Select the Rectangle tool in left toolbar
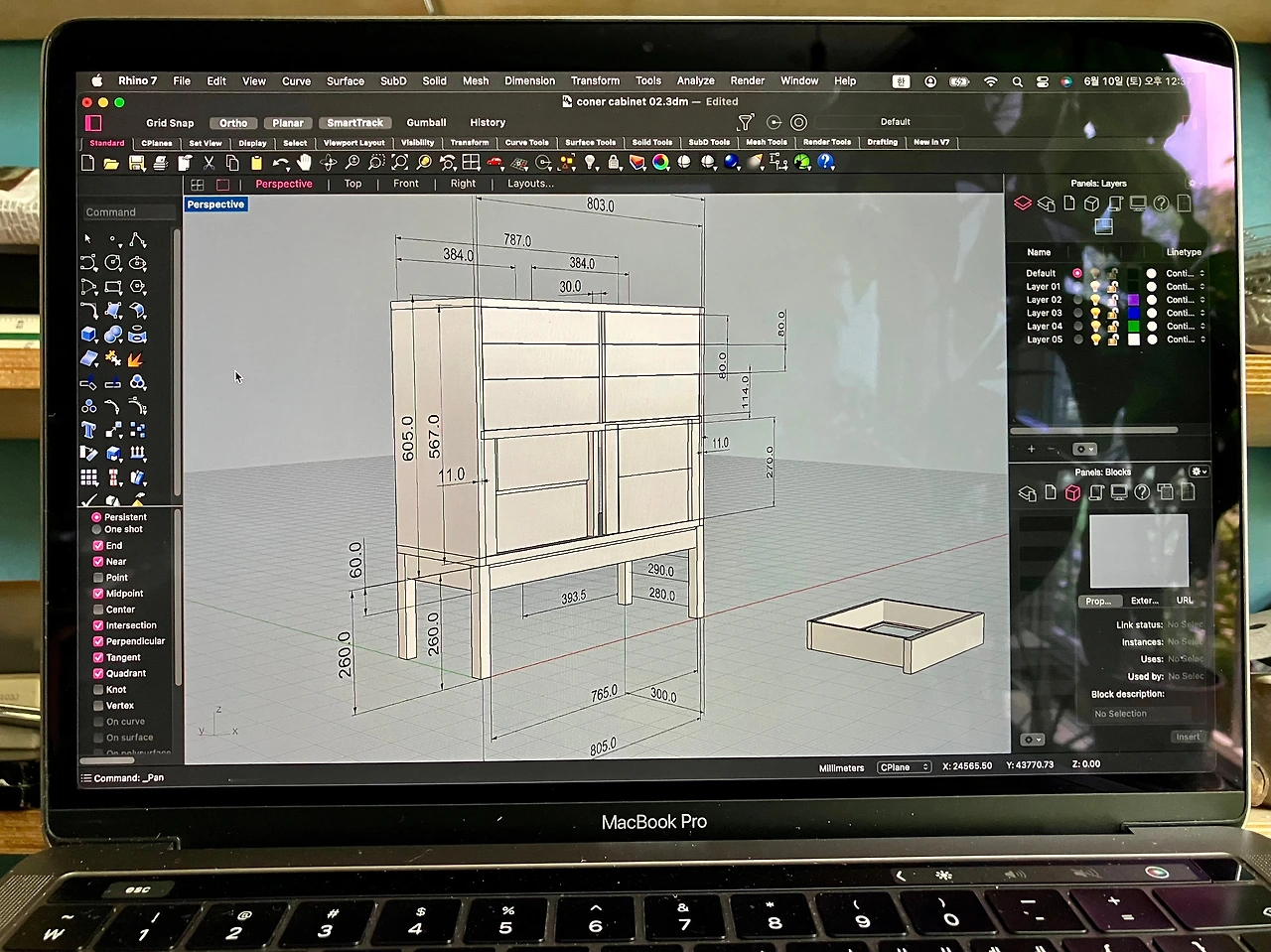This screenshot has height=952, width=1271. pyautogui.click(x=113, y=287)
